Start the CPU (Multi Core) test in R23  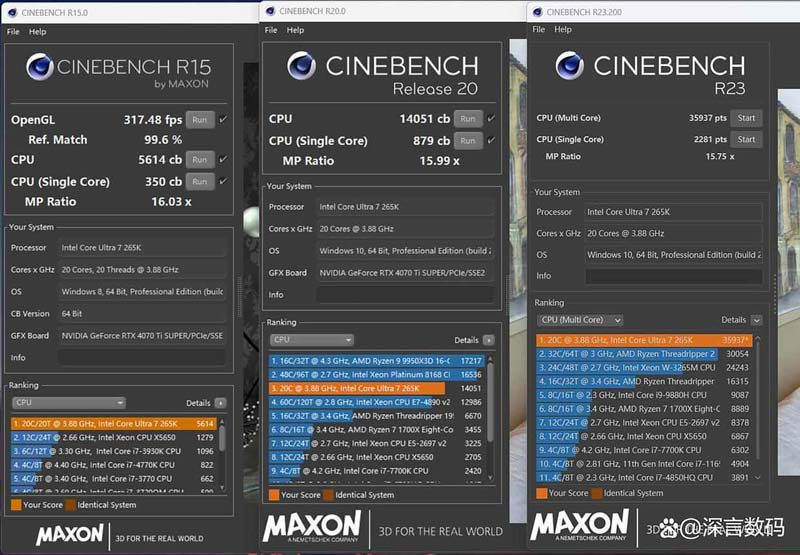746,118
